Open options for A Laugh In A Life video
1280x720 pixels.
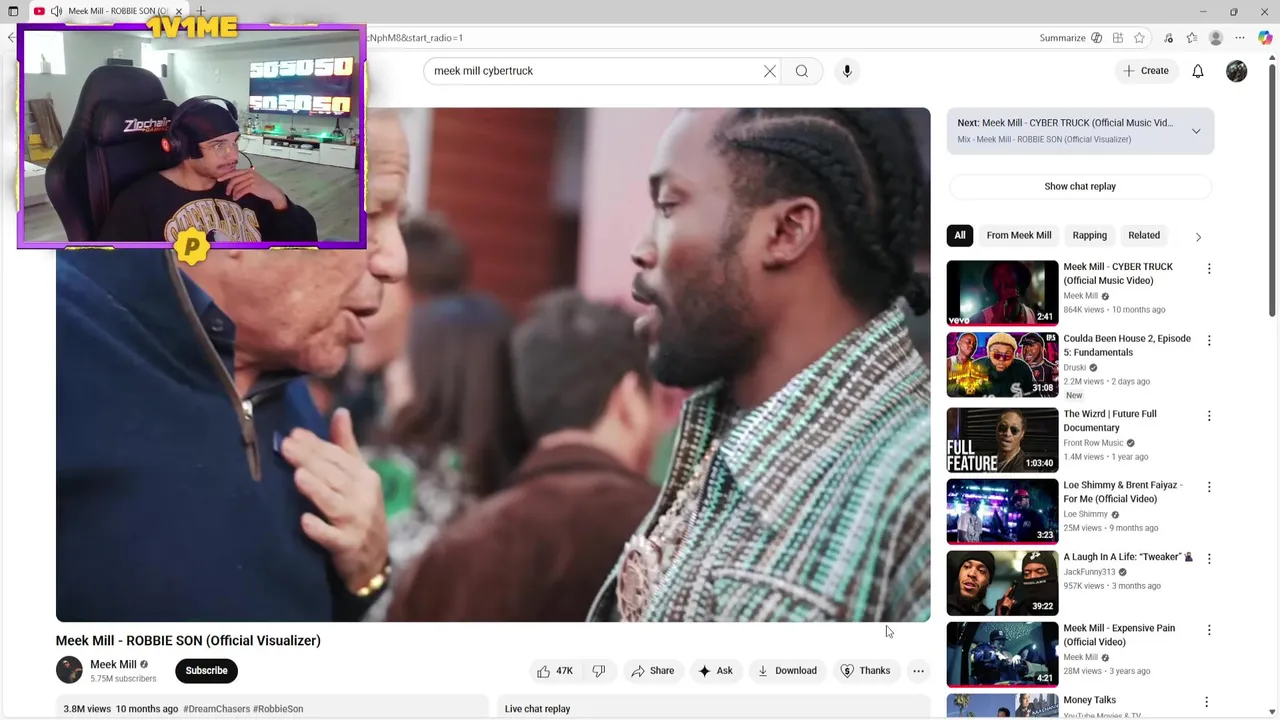coord(1209,559)
